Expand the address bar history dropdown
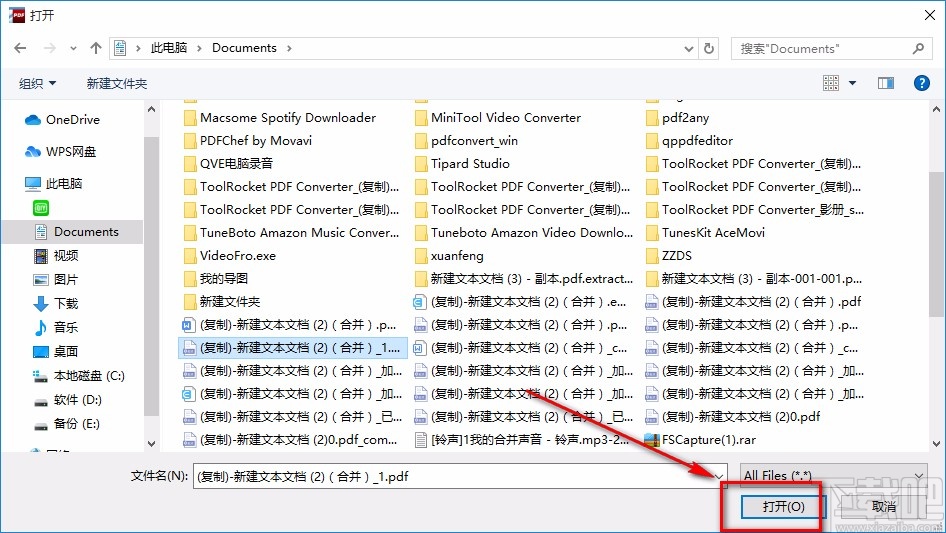This screenshot has height=533, width=946. pos(688,49)
